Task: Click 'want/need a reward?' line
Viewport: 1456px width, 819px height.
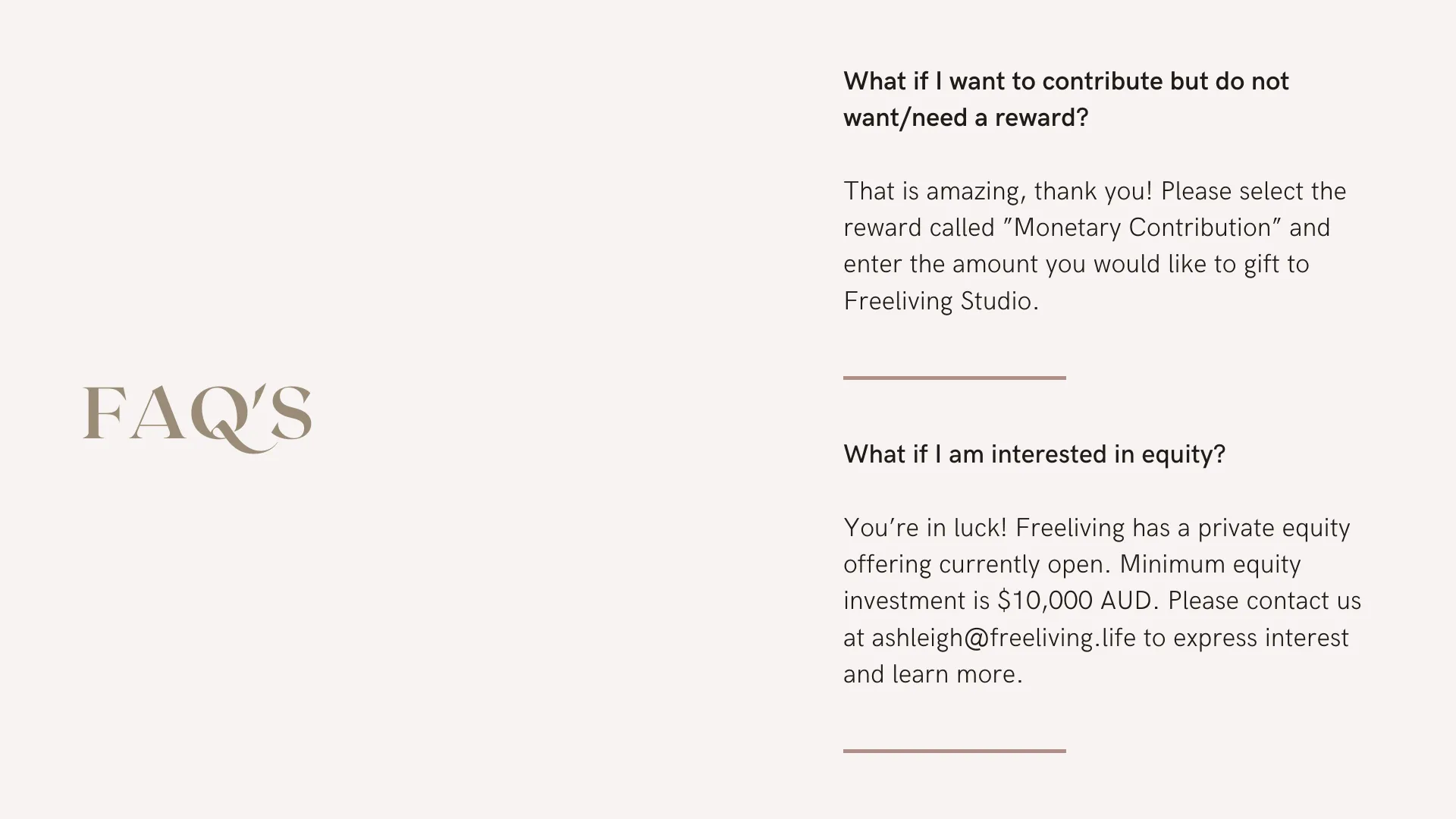Action: coord(966,118)
